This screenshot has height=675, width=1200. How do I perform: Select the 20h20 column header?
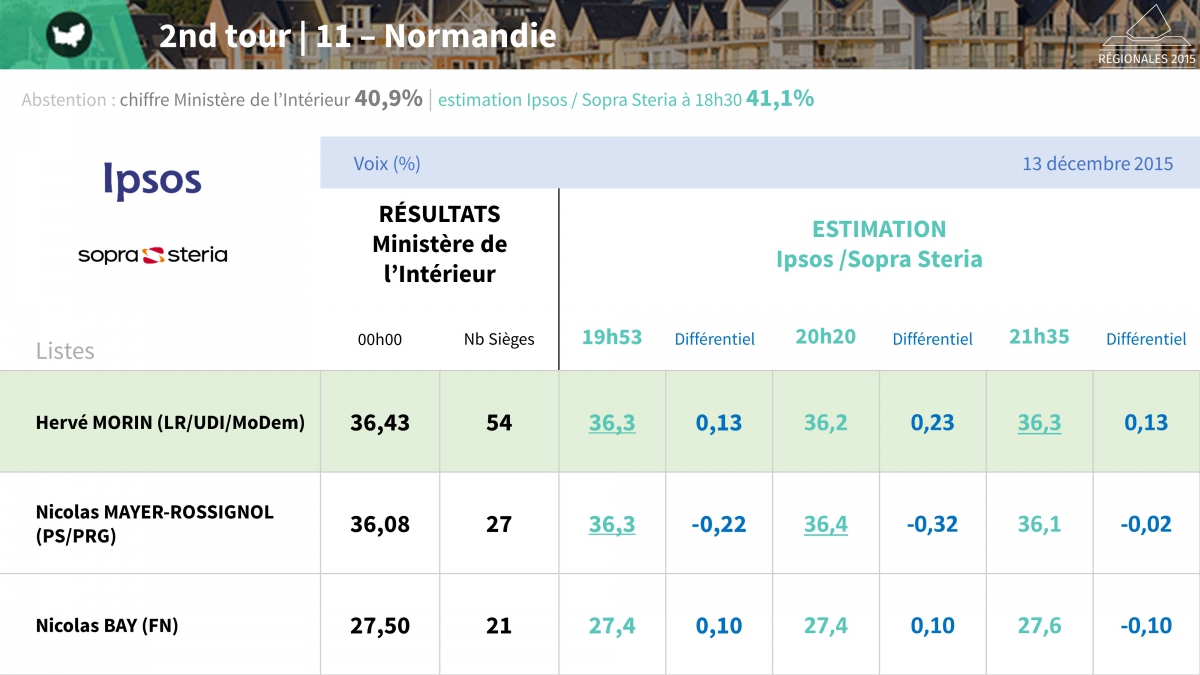click(x=825, y=337)
